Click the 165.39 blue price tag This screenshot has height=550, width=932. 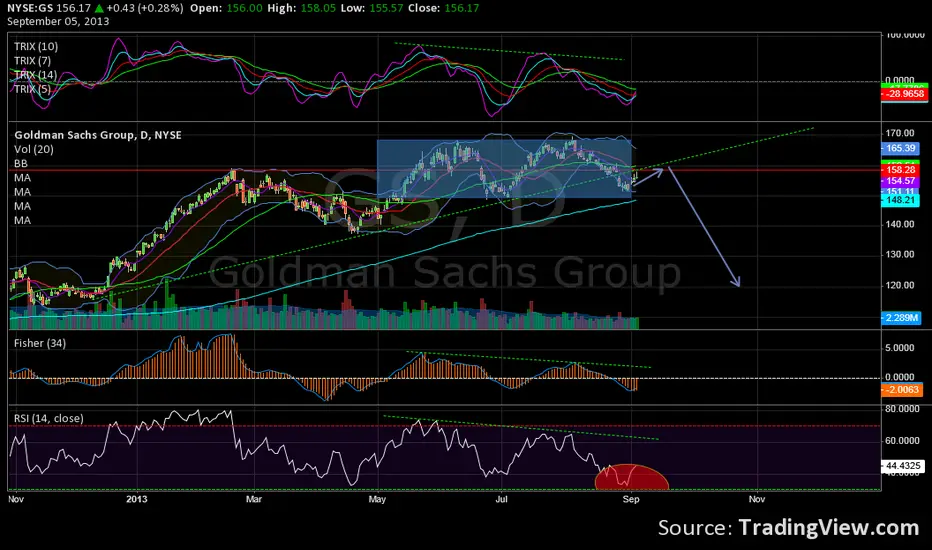pyautogui.click(x=900, y=148)
